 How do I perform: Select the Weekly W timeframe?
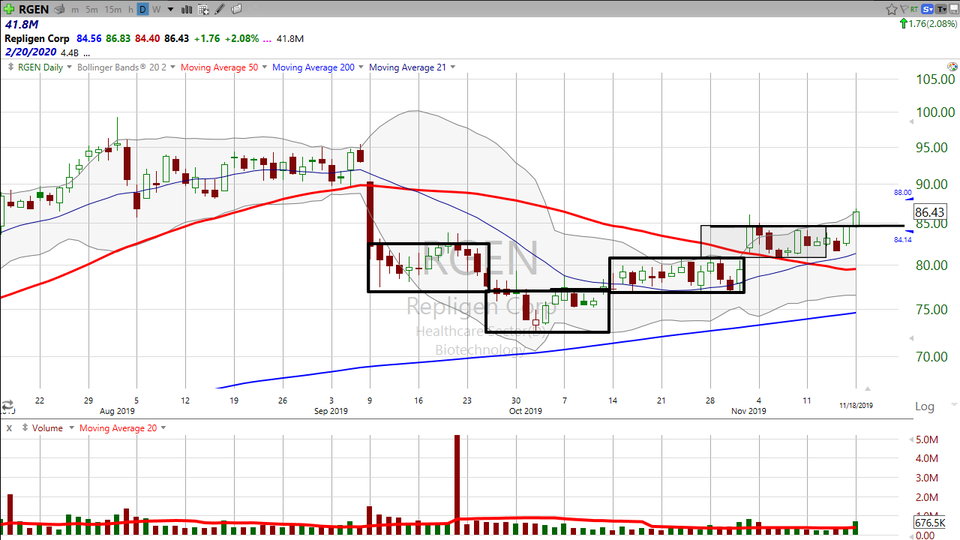[x=156, y=9]
